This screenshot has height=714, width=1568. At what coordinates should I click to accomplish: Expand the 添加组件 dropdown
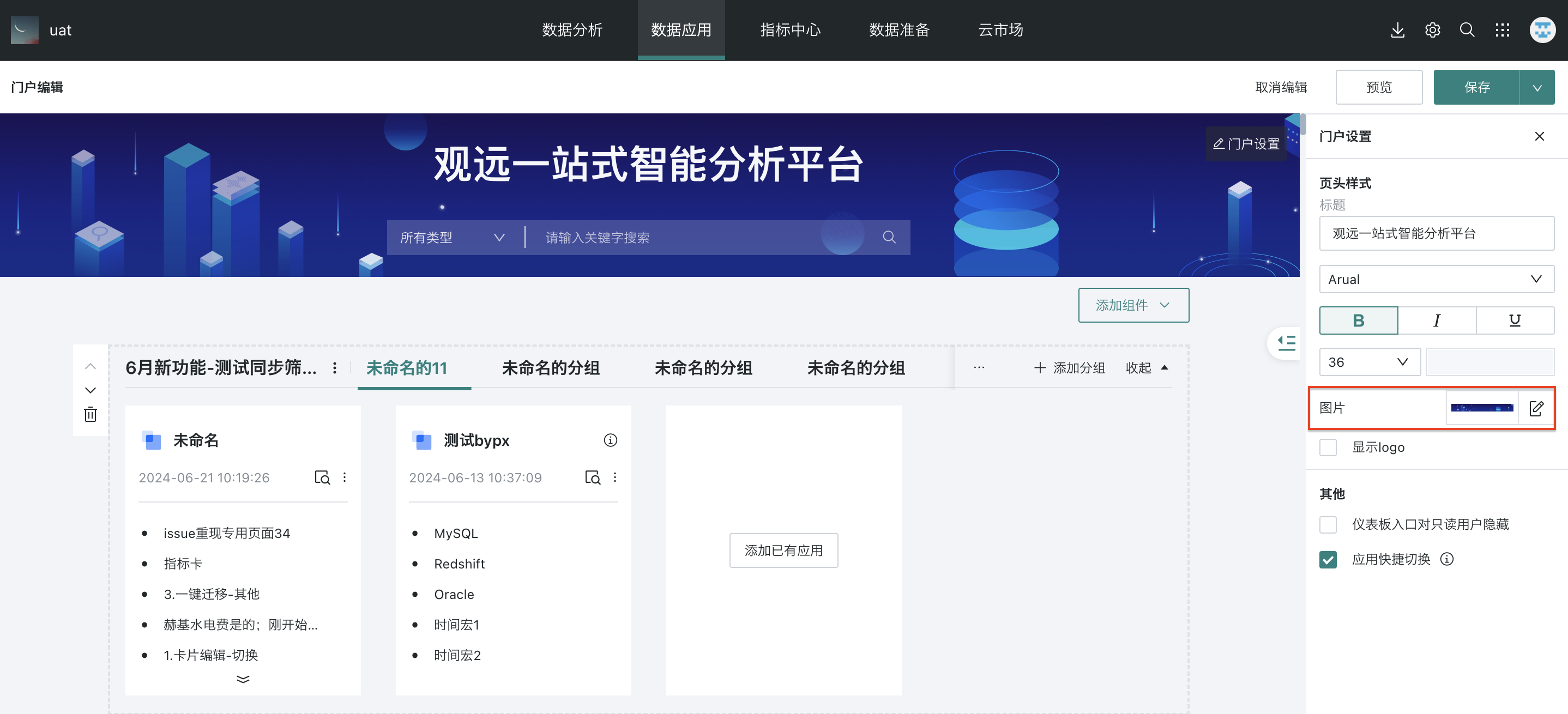[x=1133, y=305]
